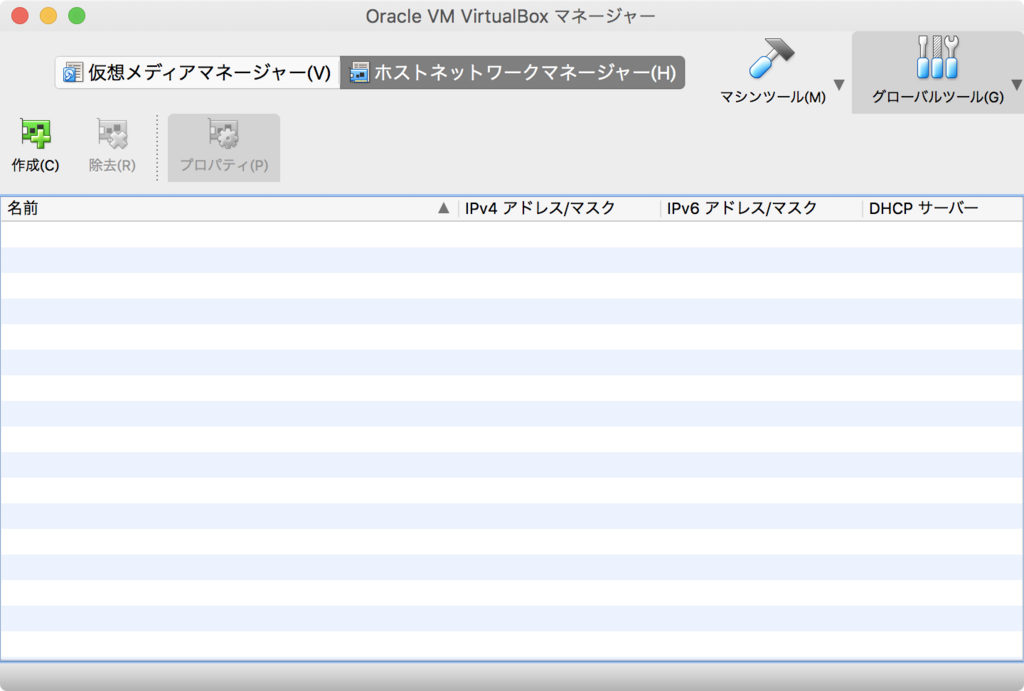Select ホストネットワークマネージャー(H) tab
This screenshot has width=1024, height=691.
pos(513,72)
